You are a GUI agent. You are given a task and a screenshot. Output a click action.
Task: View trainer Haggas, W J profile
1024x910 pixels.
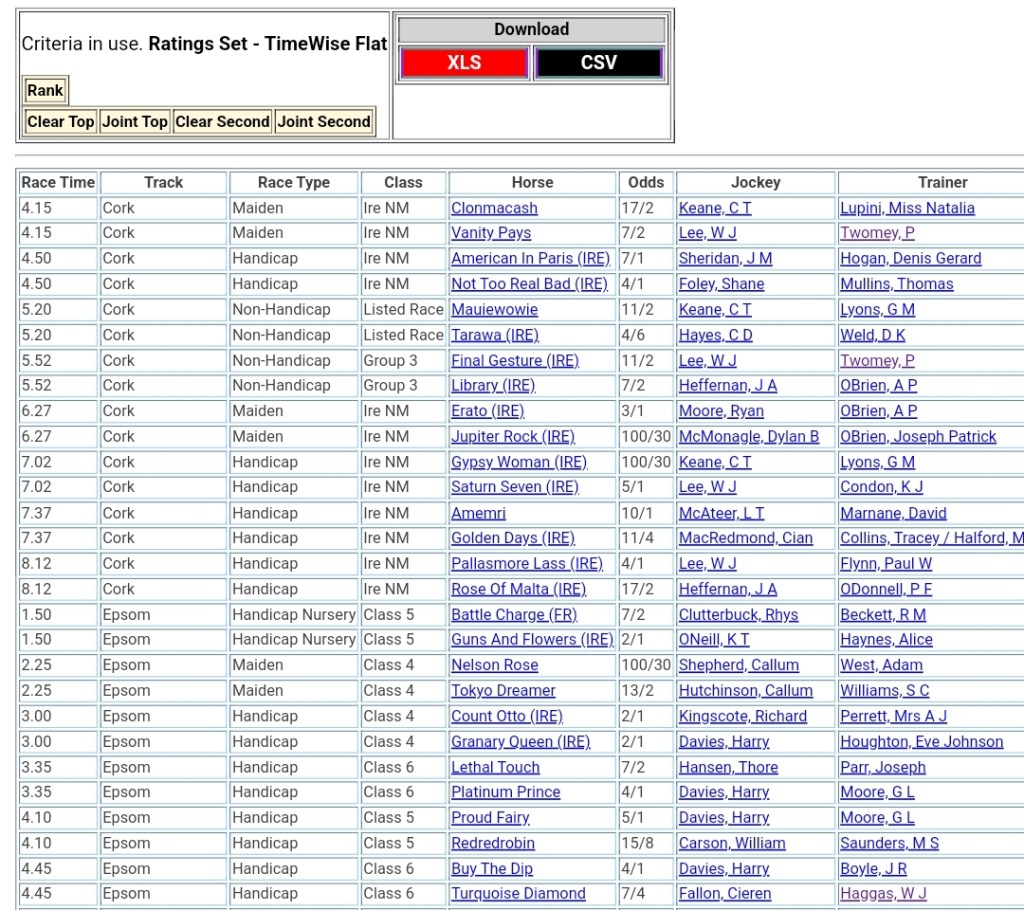(x=883, y=894)
